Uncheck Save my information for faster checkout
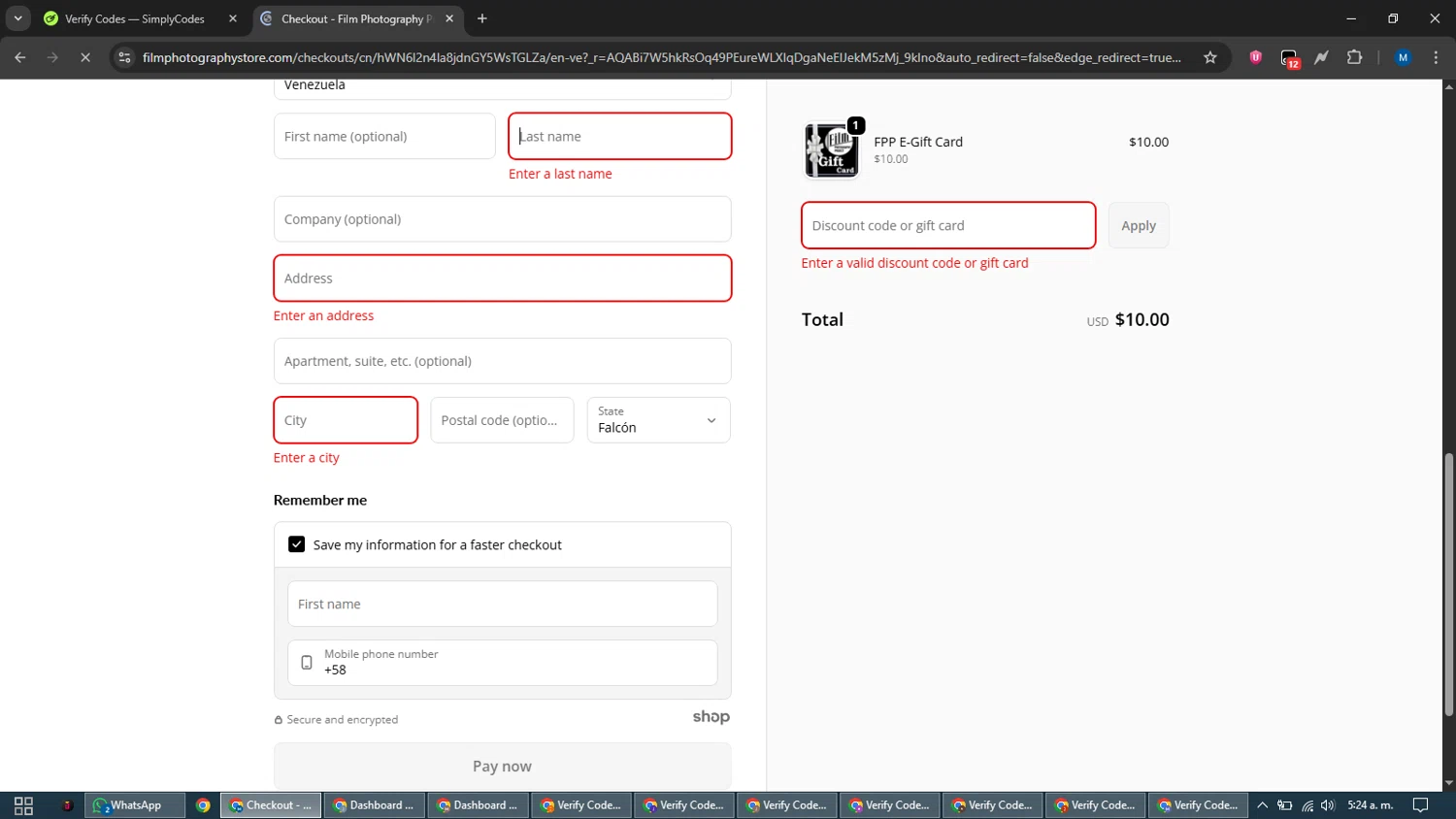 [297, 544]
